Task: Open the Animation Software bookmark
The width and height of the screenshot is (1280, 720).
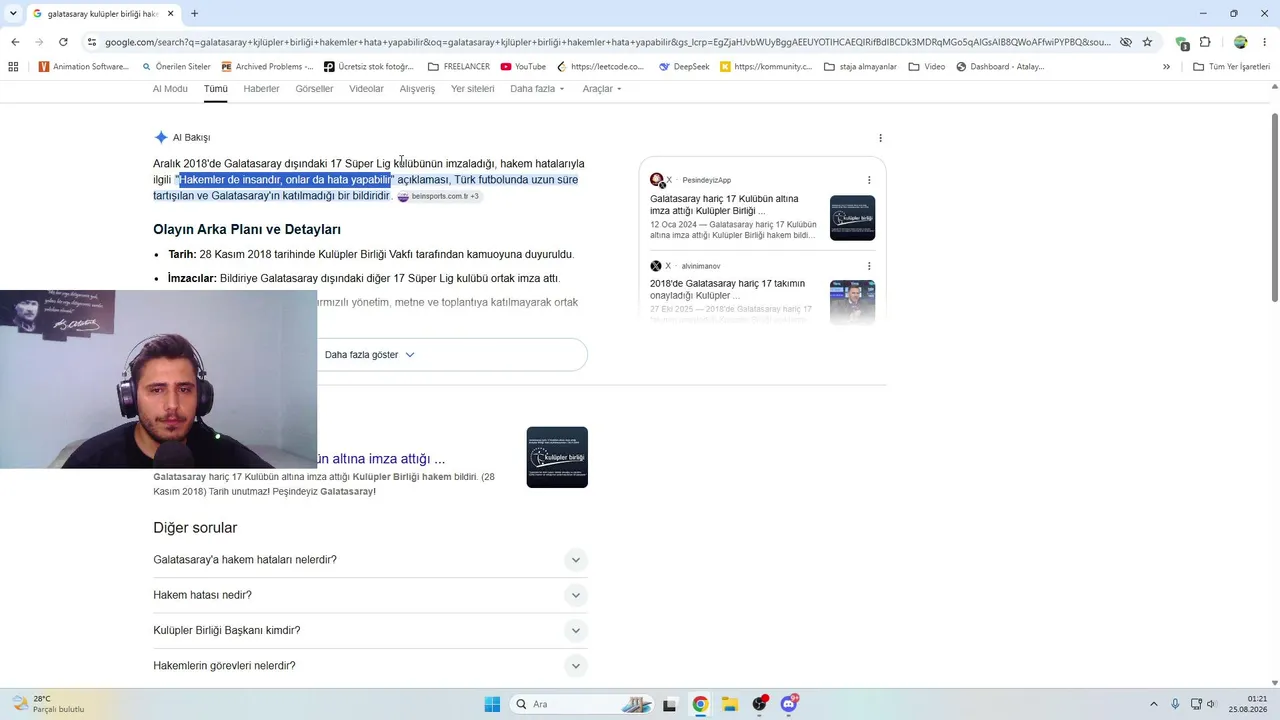Action: point(84,67)
